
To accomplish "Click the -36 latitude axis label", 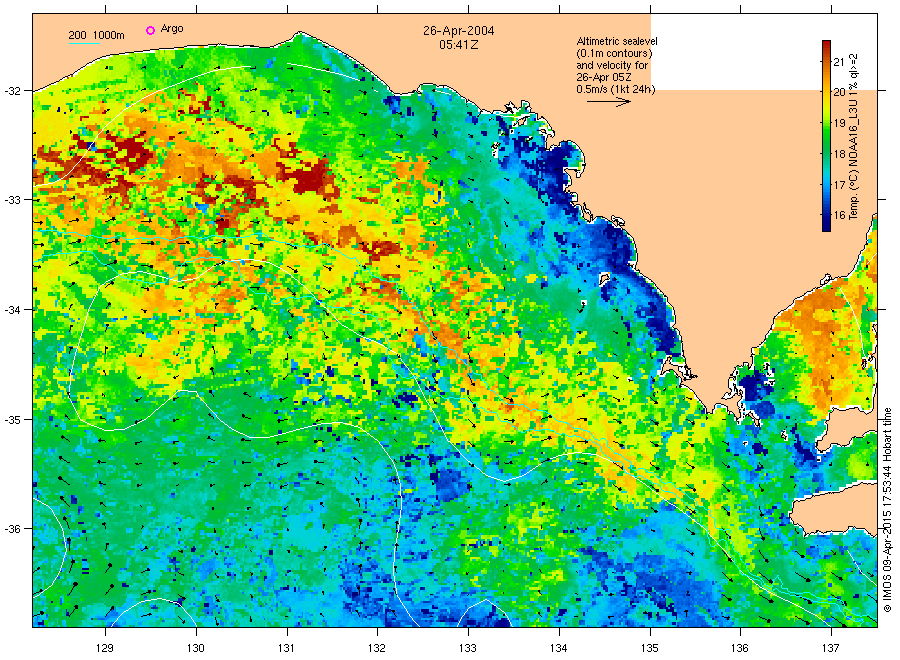I will point(12,529).
